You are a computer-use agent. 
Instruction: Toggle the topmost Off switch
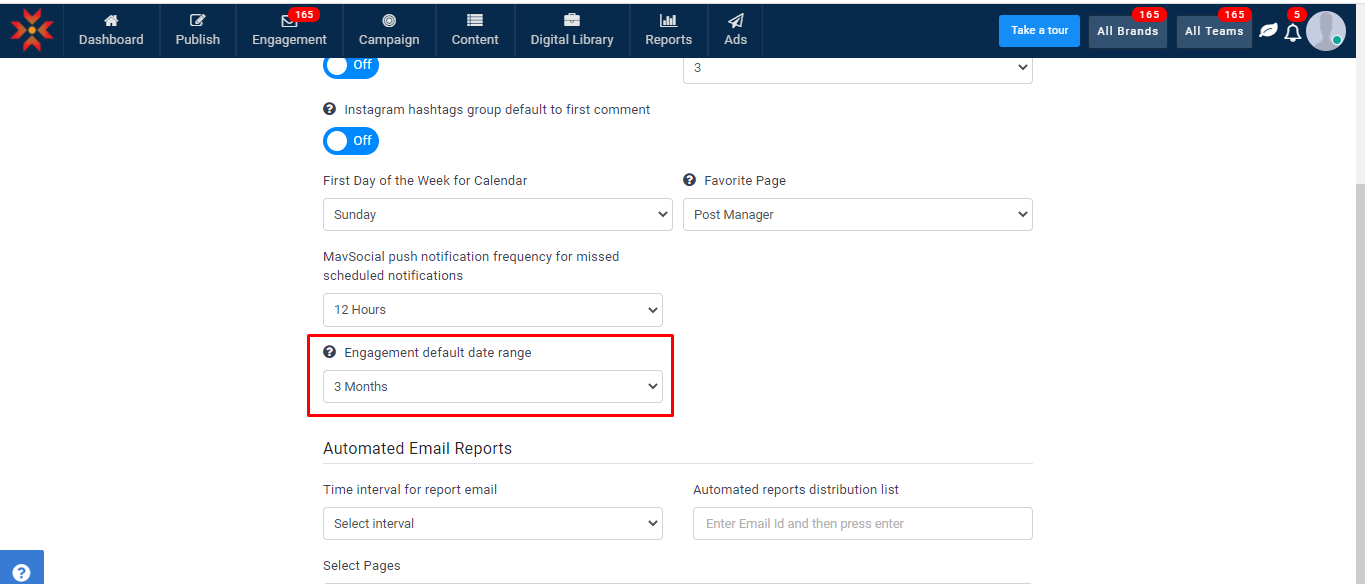point(350,65)
